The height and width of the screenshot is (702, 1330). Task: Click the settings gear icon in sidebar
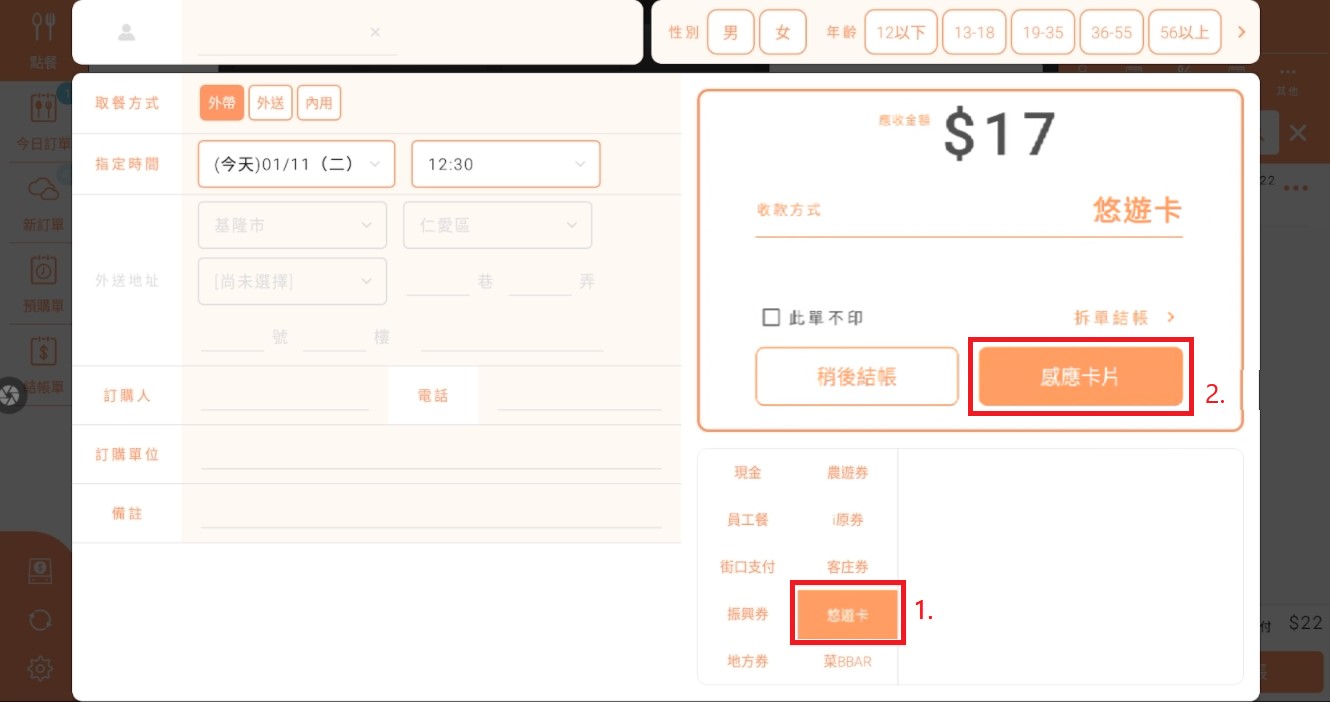[40, 668]
